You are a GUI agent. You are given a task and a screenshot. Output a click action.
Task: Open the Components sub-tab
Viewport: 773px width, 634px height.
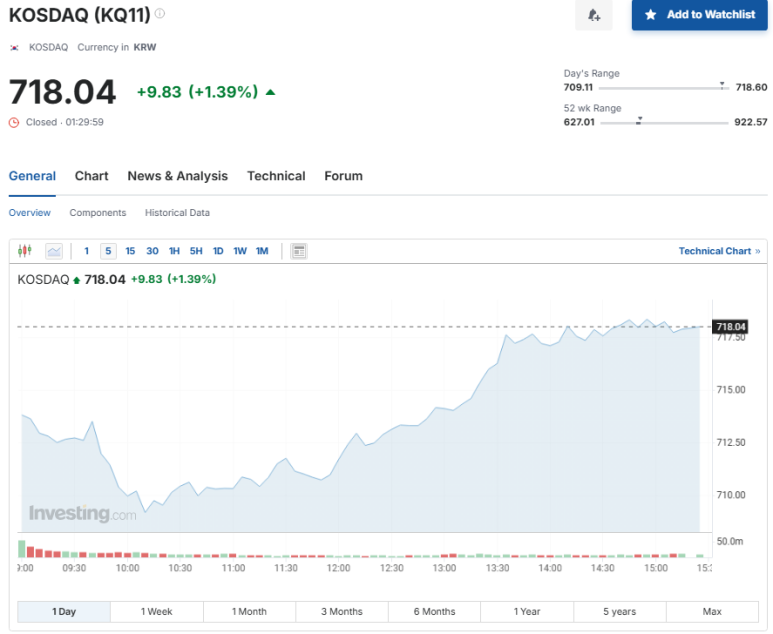[98, 212]
